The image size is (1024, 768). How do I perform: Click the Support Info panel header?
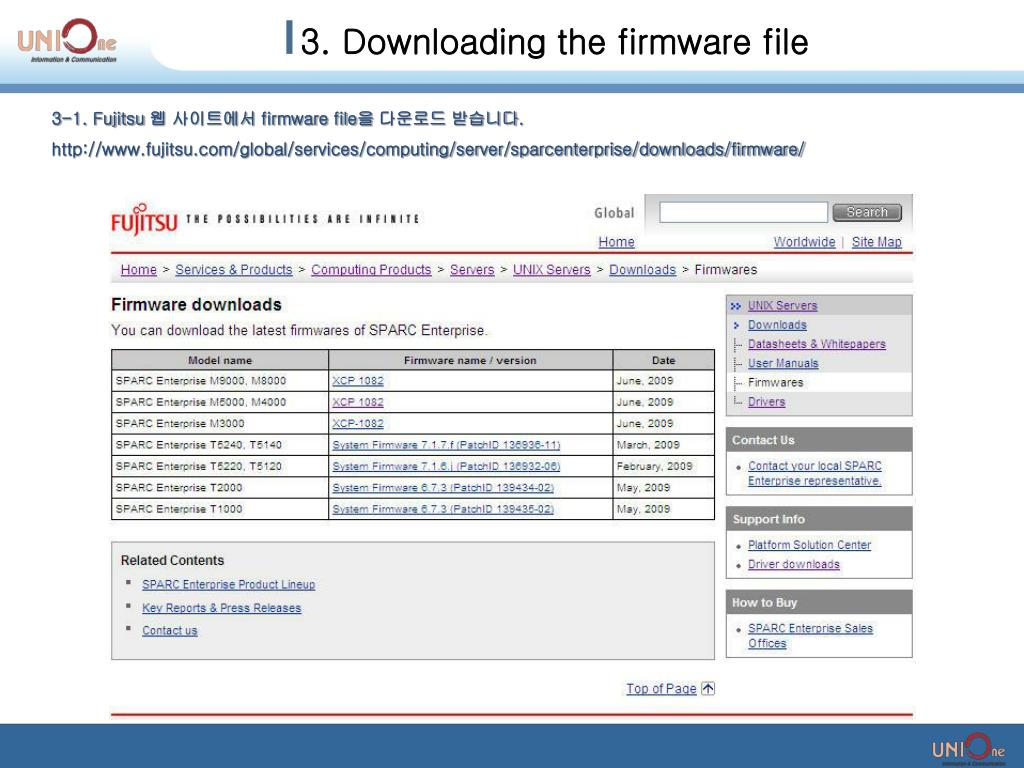(x=819, y=519)
